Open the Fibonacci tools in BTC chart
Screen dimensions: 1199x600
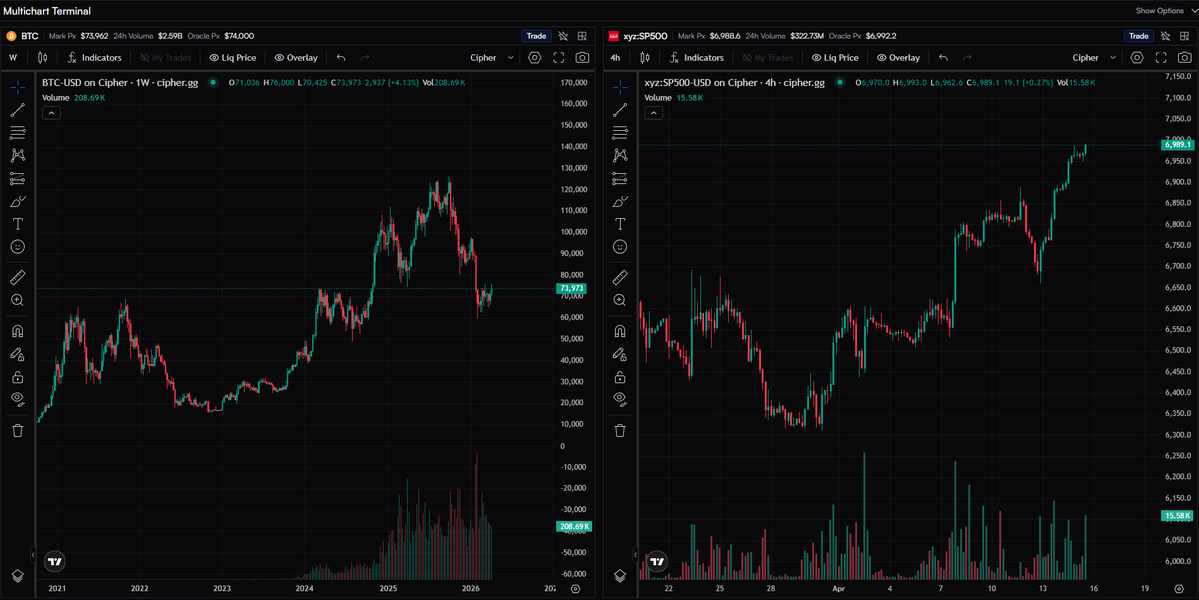[18, 133]
